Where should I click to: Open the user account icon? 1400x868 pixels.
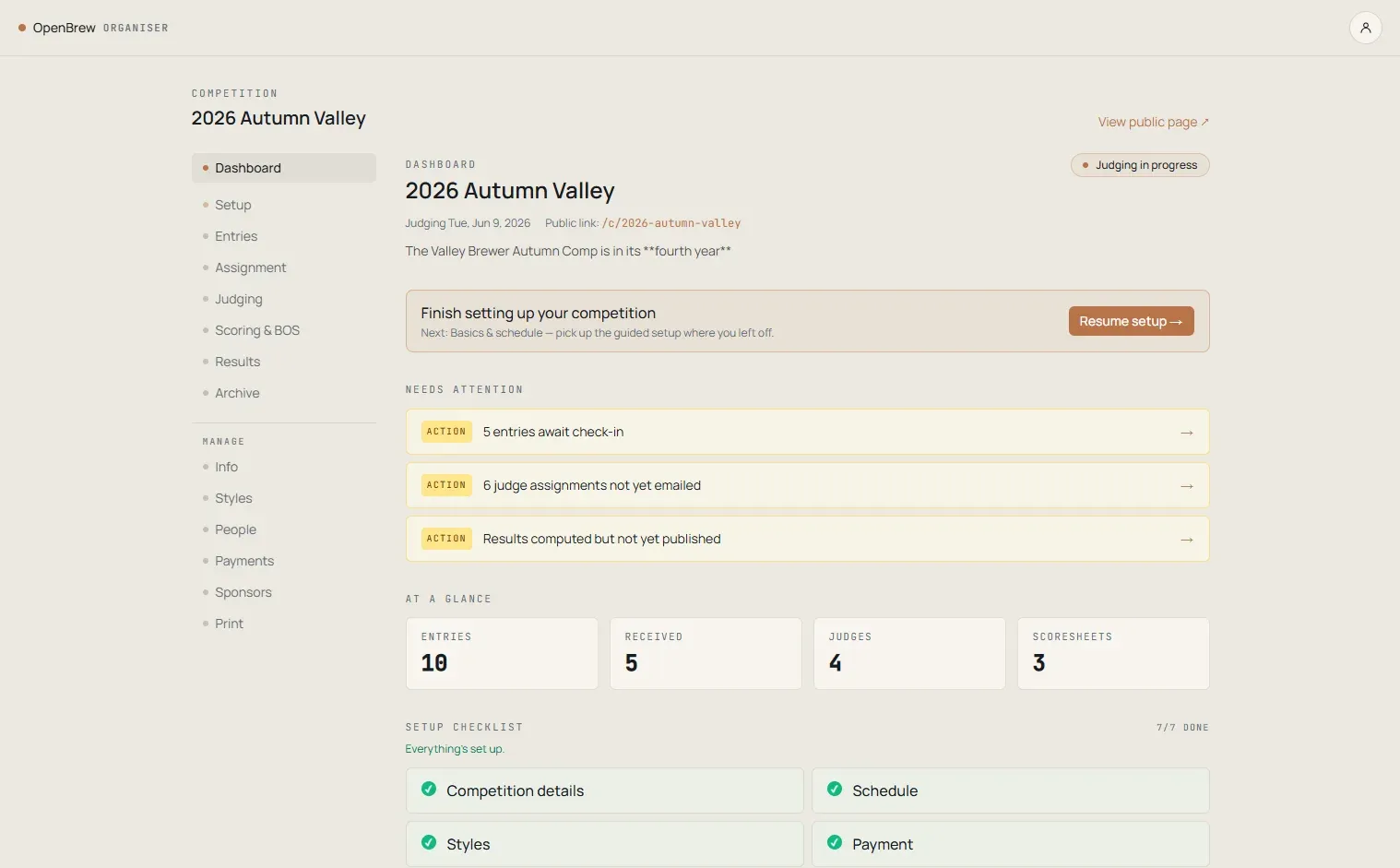tap(1365, 28)
